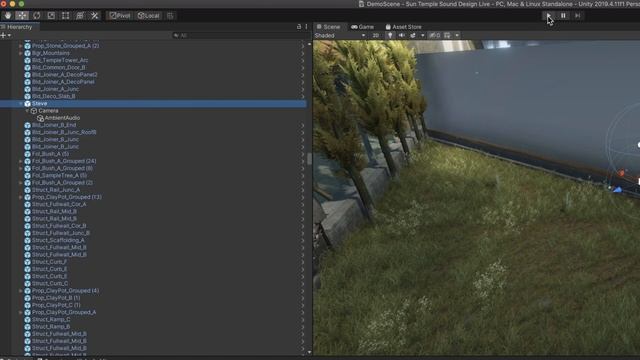Open scene effects dropdown arrow
This screenshot has height=360, width=640.
tap(422, 36)
